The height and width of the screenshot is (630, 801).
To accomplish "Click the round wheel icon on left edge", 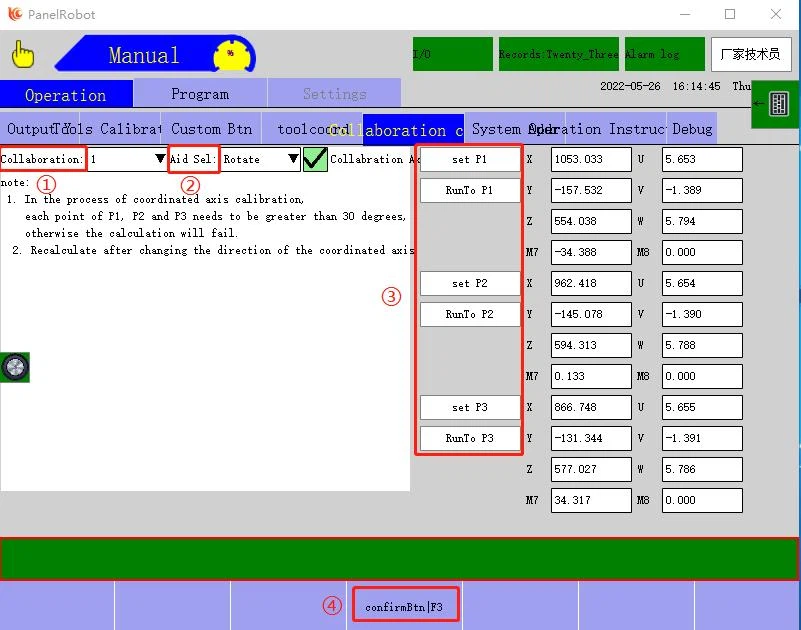I will (15, 367).
